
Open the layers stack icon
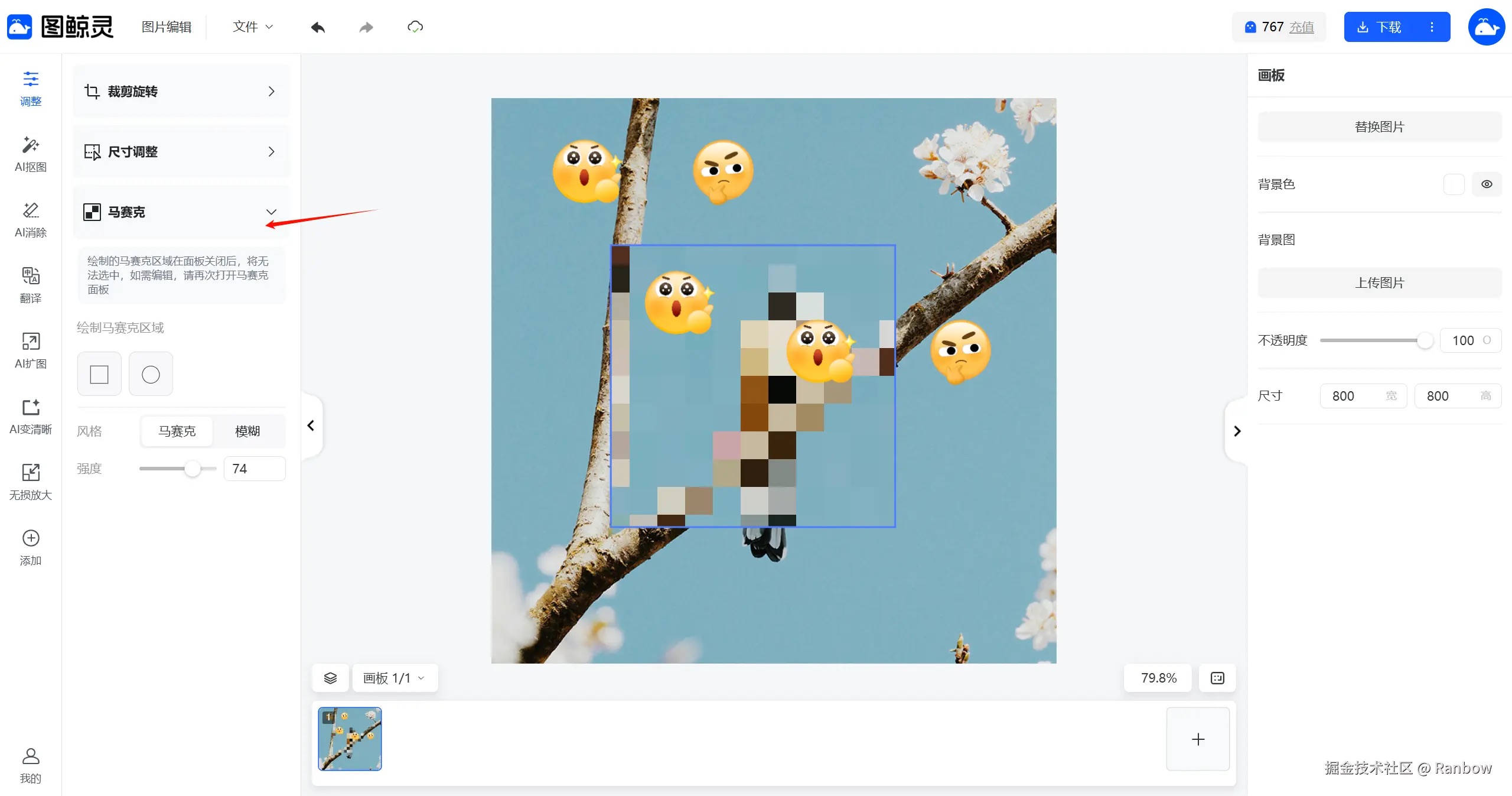coord(330,678)
